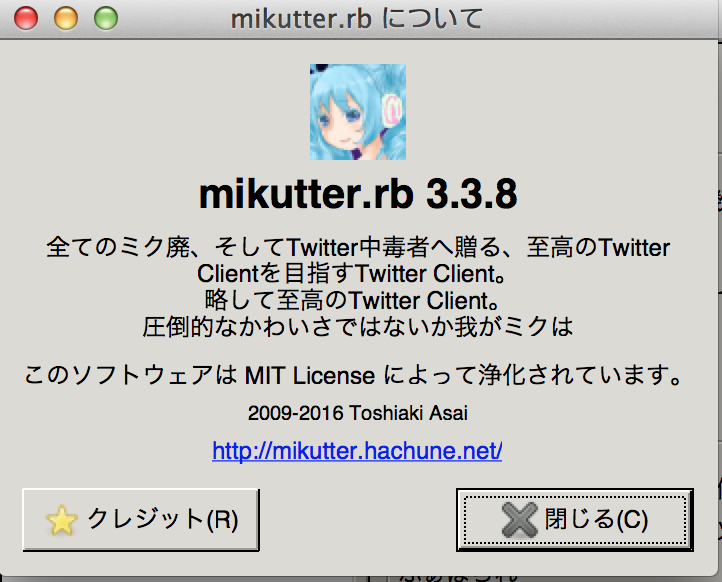Click the "mikutter.rb について" window title

(x=356, y=19)
